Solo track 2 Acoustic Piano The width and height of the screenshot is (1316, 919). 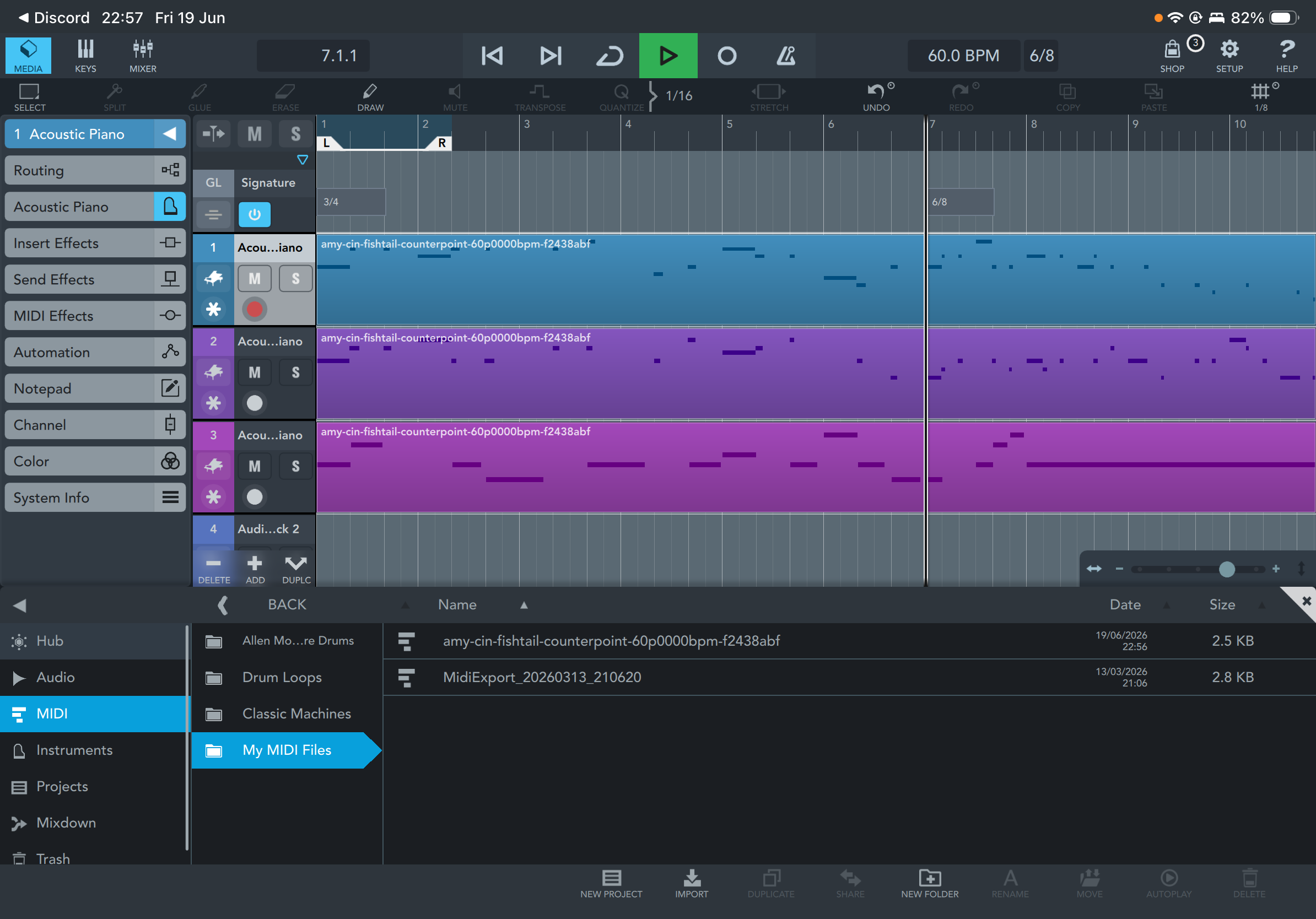point(296,372)
